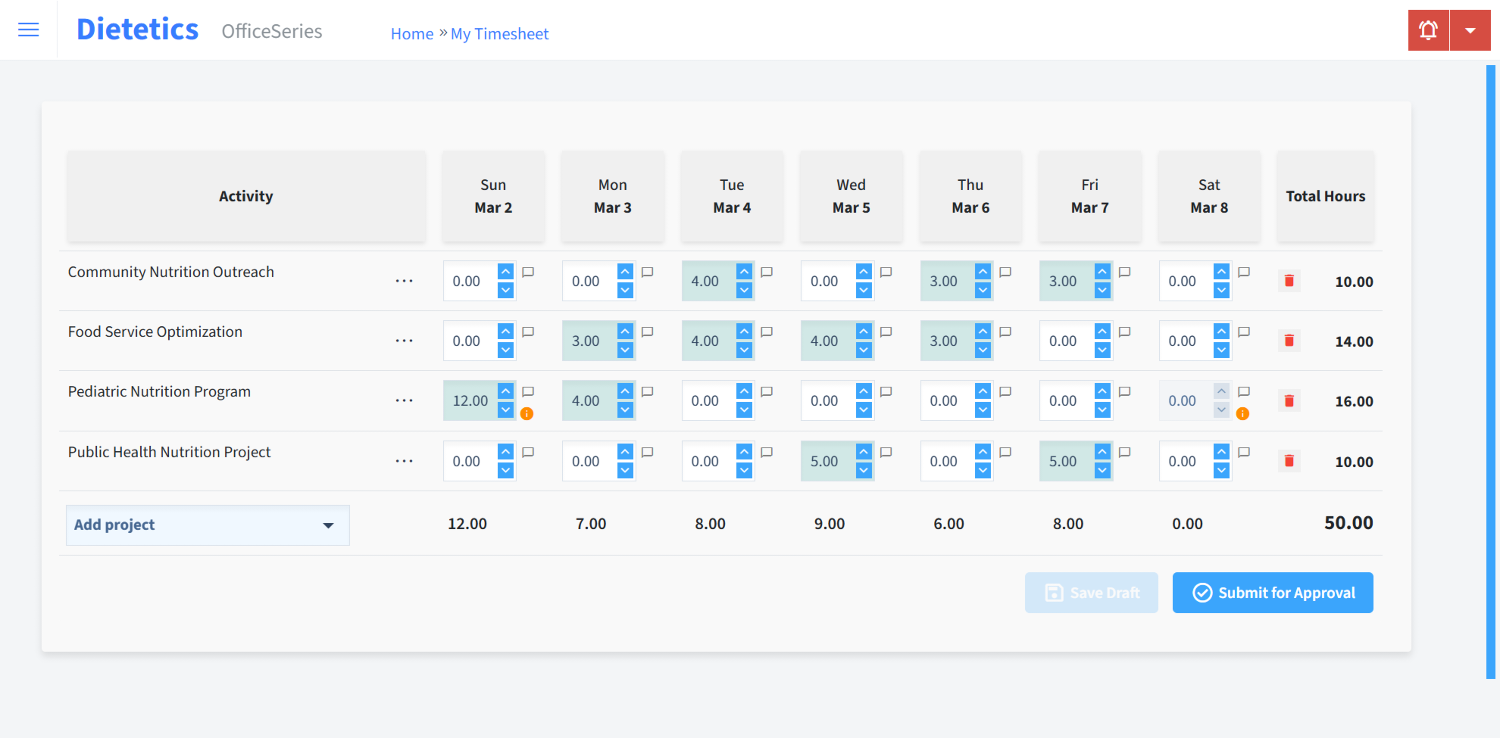Viewport: 1500px width, 738px height.
Task: Increase Tuesday hours for Community Nutrition Outreach
Action: tap(743, 272)
